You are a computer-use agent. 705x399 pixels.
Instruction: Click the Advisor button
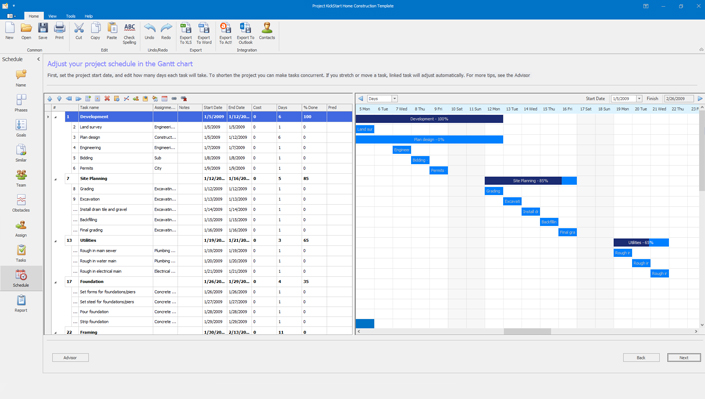(x=70, y=358)
